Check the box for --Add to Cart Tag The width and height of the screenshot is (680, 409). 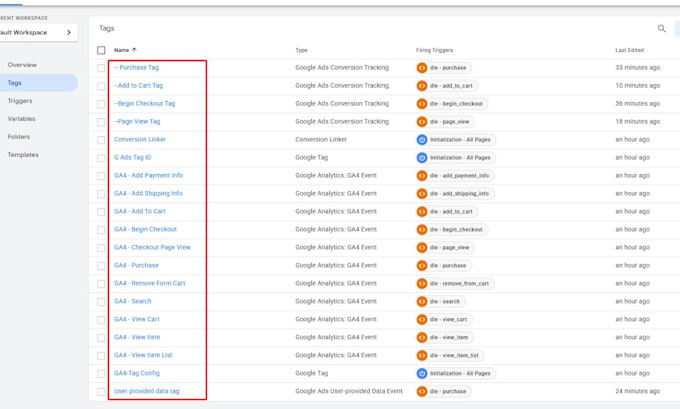101,86
